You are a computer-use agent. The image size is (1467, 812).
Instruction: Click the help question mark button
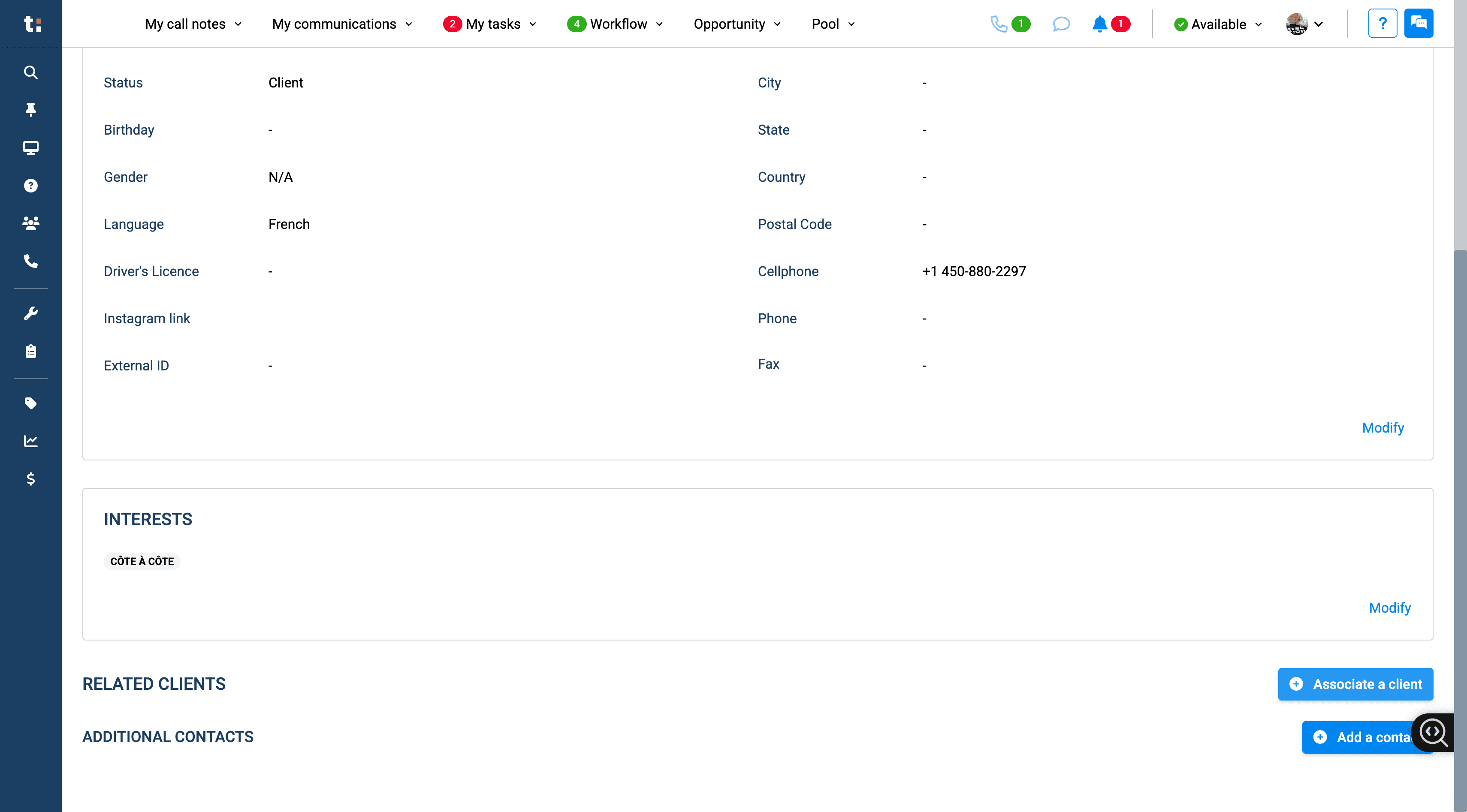pos(1382,23)
